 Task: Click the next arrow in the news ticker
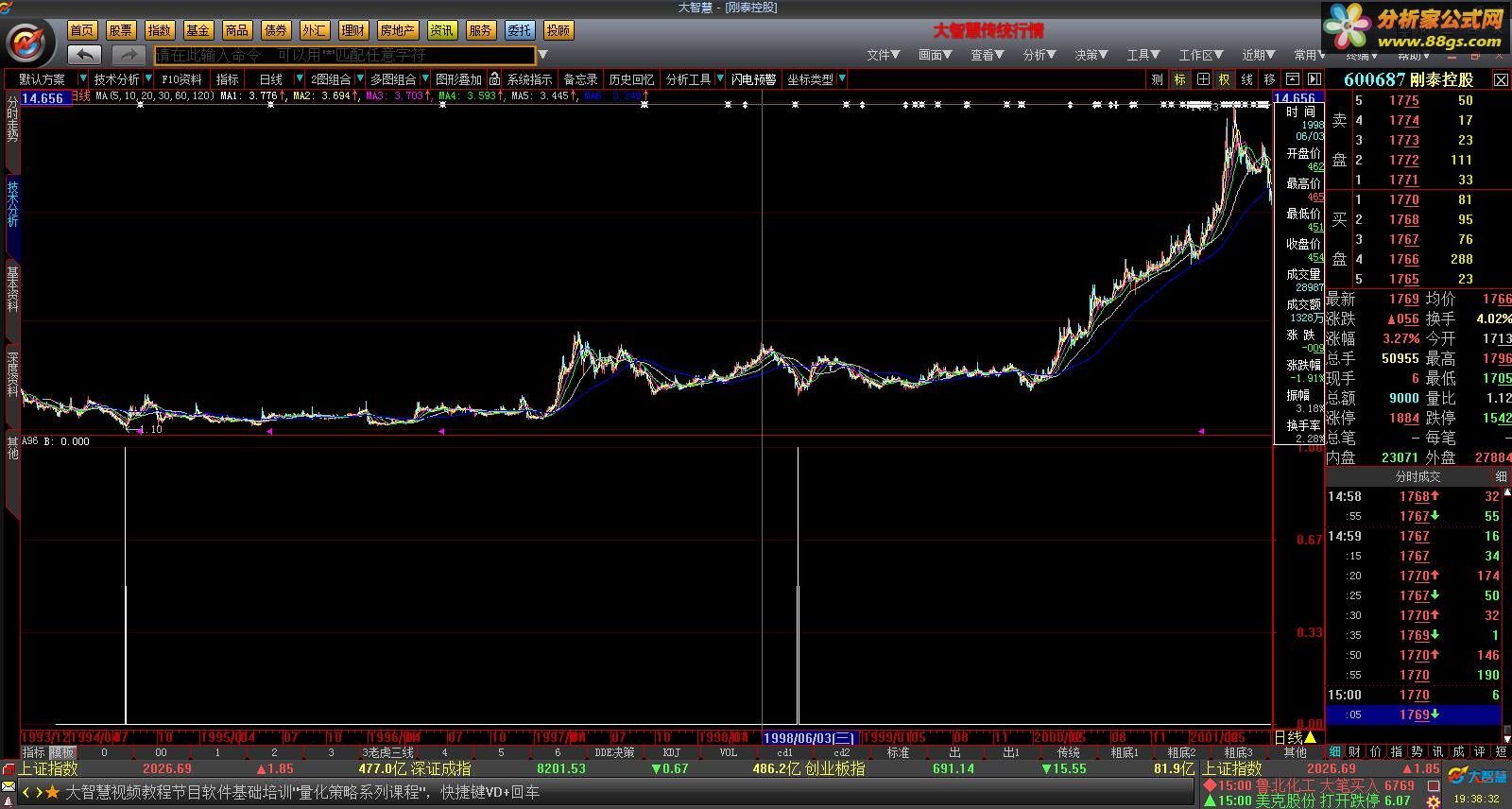click(x=39, y=792)
